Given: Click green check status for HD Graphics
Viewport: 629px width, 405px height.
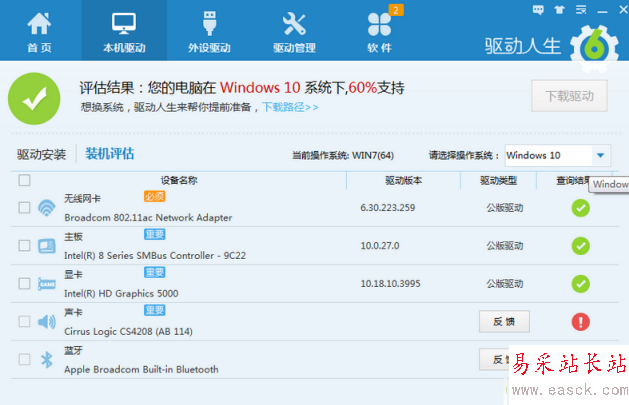Looking at the screenshot, I should pyautogui.click(x=580, y=284).
